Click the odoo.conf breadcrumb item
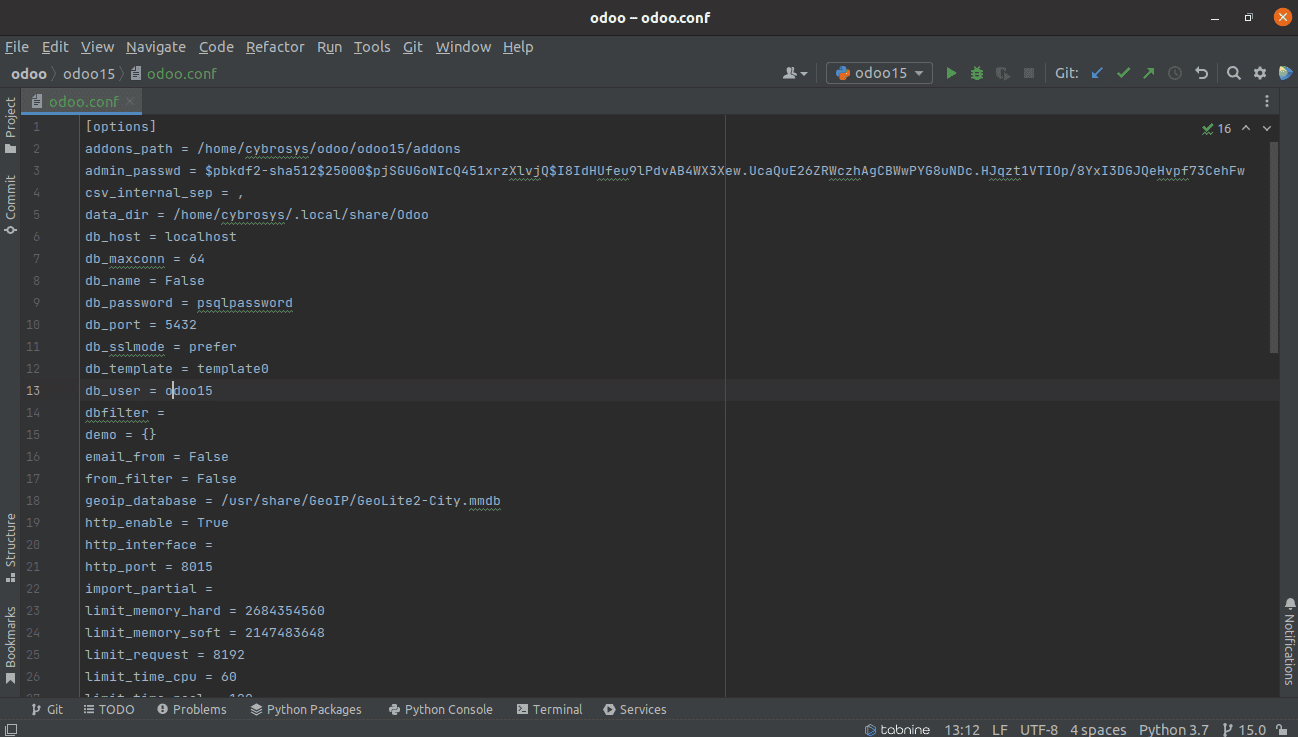Screen dimensions: 1298x737 (x=174, y=73)
